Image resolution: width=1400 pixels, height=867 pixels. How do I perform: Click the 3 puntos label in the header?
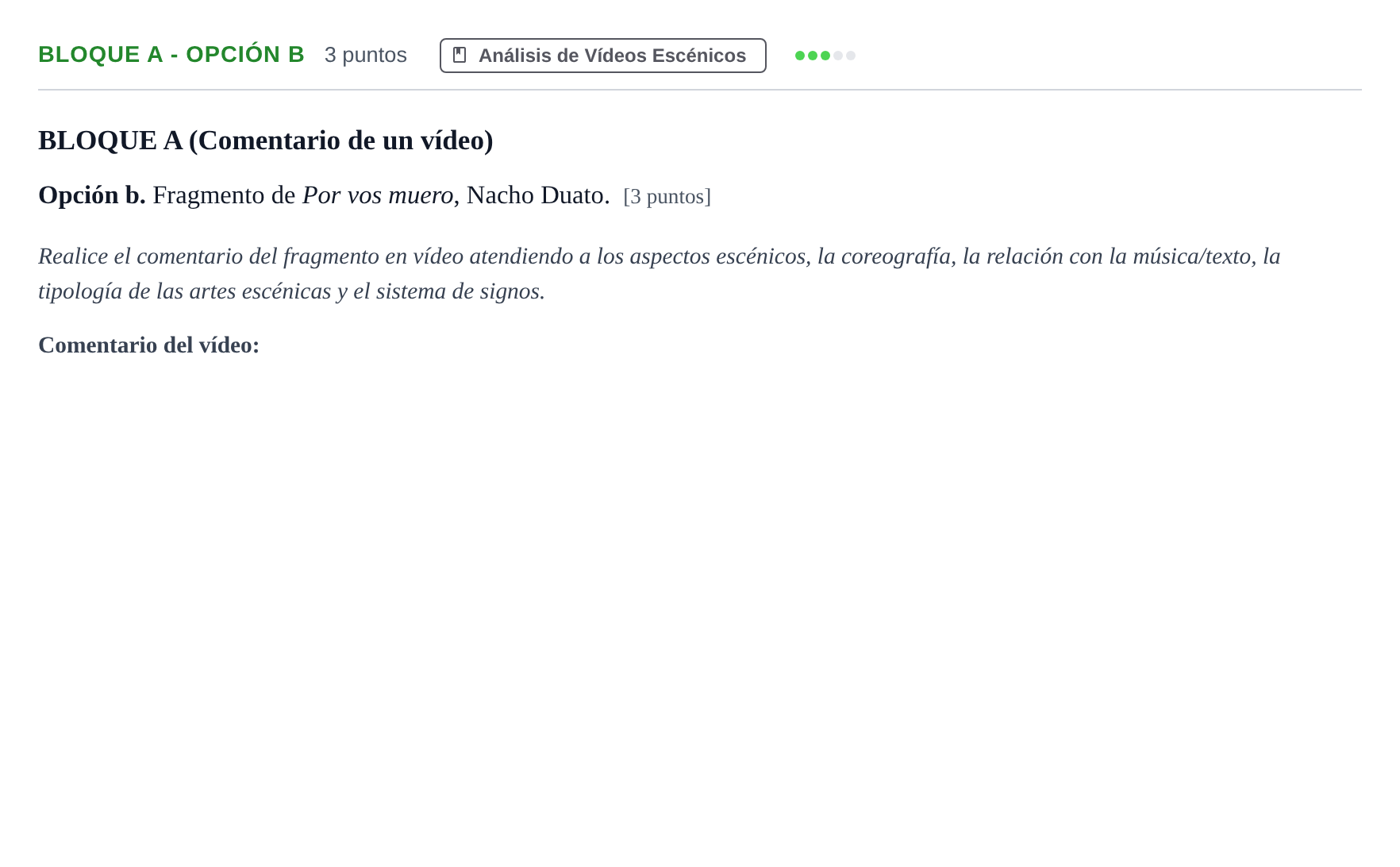pos(366,55)
